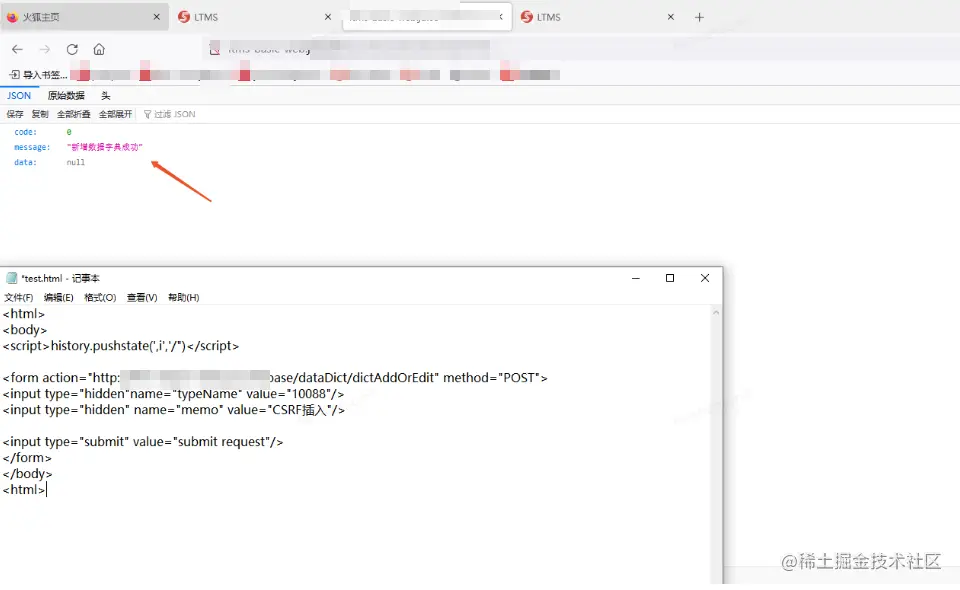This screenshot has height=590, width=960.
Task: Open 格式(O) menu in Notepad
Action: tap(100, 297)
